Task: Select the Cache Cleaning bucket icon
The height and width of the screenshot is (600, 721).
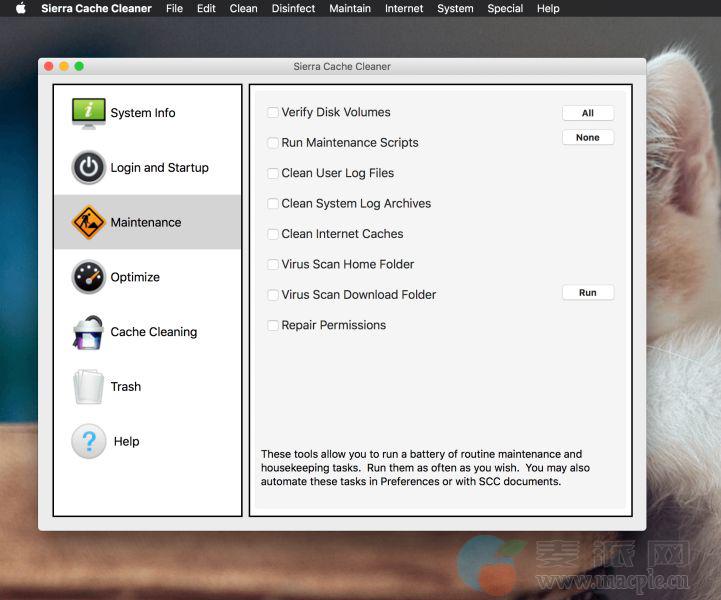Action: pyautogui.click(x=88, y=332)
